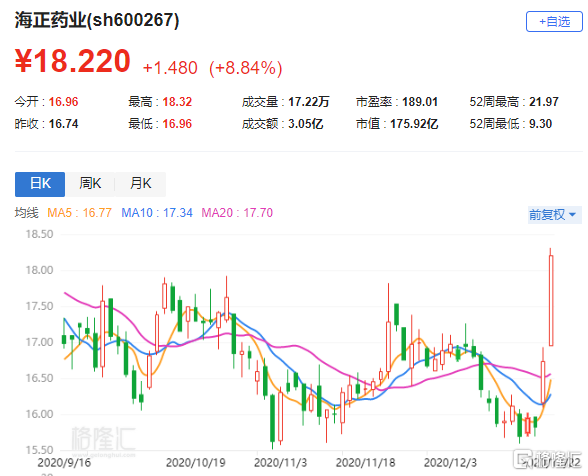The image size is (588, 476).
Task: Click the stock title 海正药业(sh600267)
Action: [97, 20]
